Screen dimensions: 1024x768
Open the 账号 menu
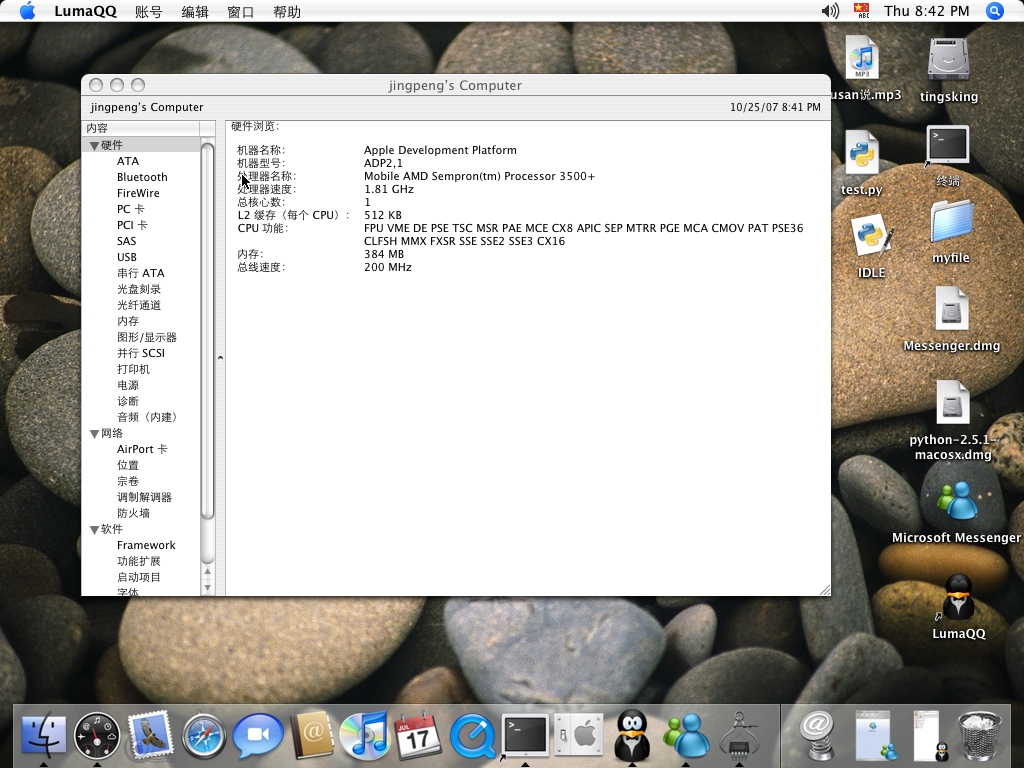pos(148,12)
